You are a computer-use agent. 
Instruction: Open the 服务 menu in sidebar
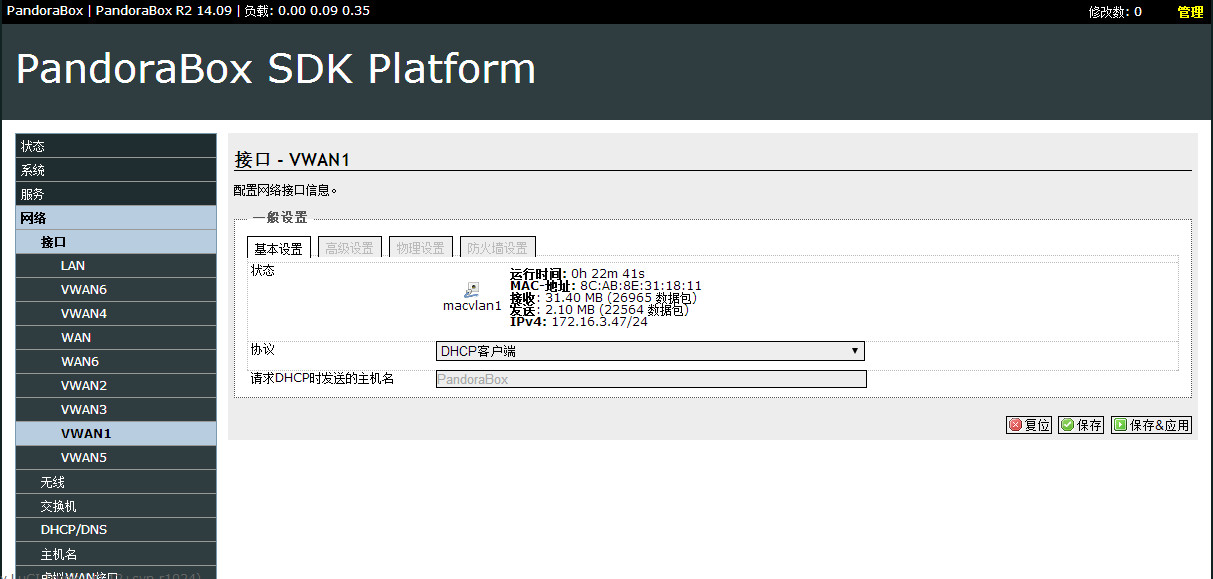[x=116, y=194]
